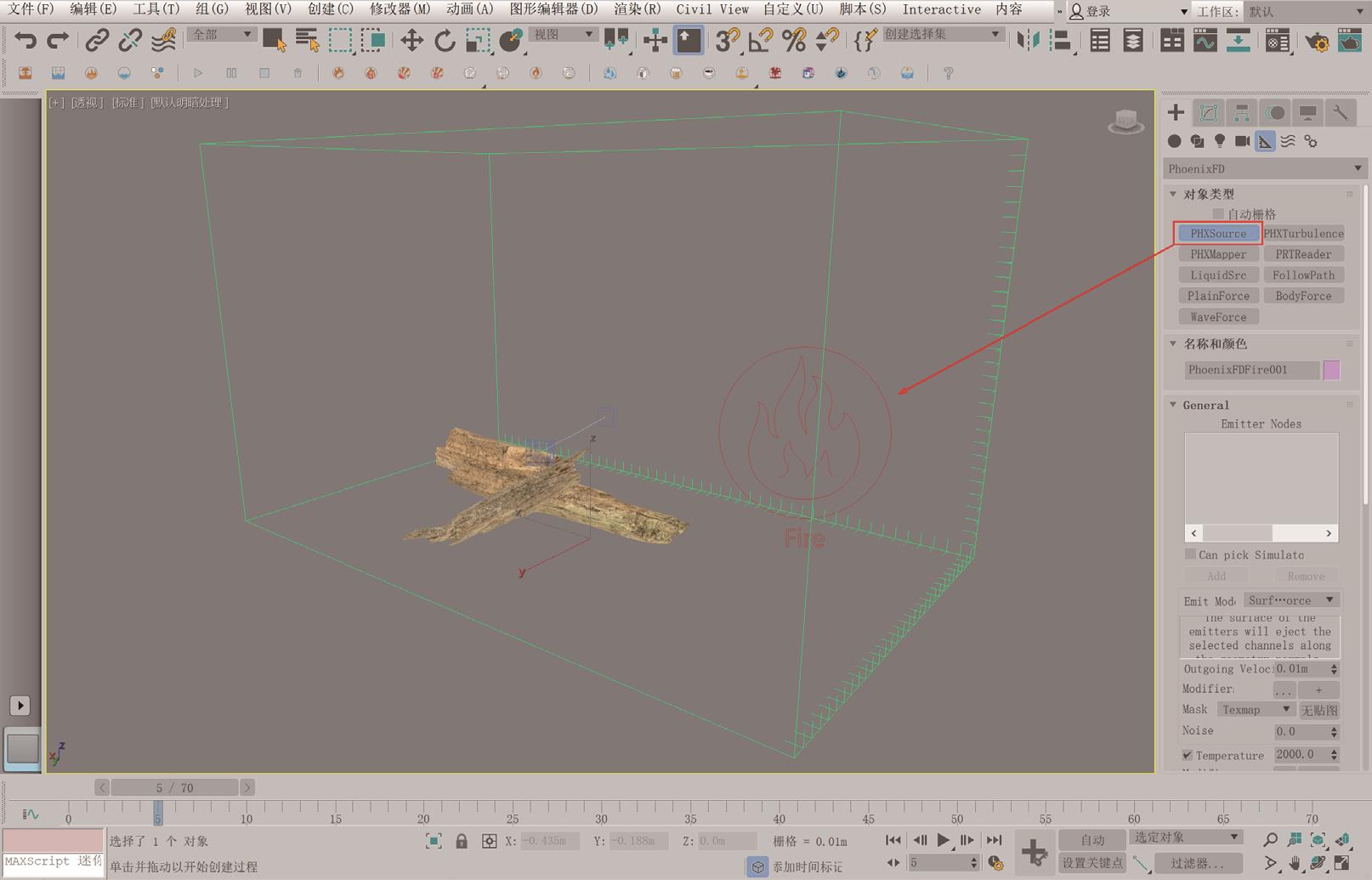Viewport: 1372px width, 880px height.
Task: Enable the 自动栅格 checkbox
Action: [x=1218, y=214]
